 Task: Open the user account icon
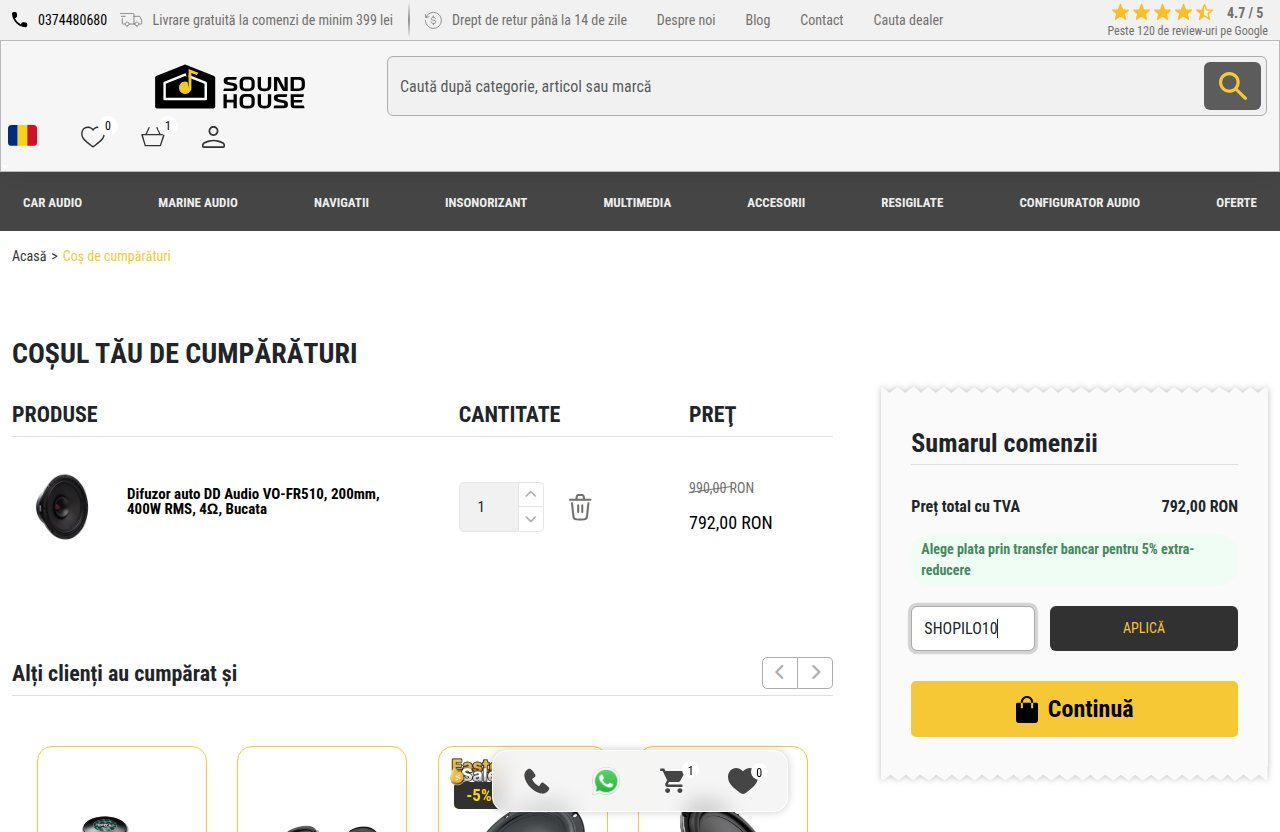click(x=213, y=137)
